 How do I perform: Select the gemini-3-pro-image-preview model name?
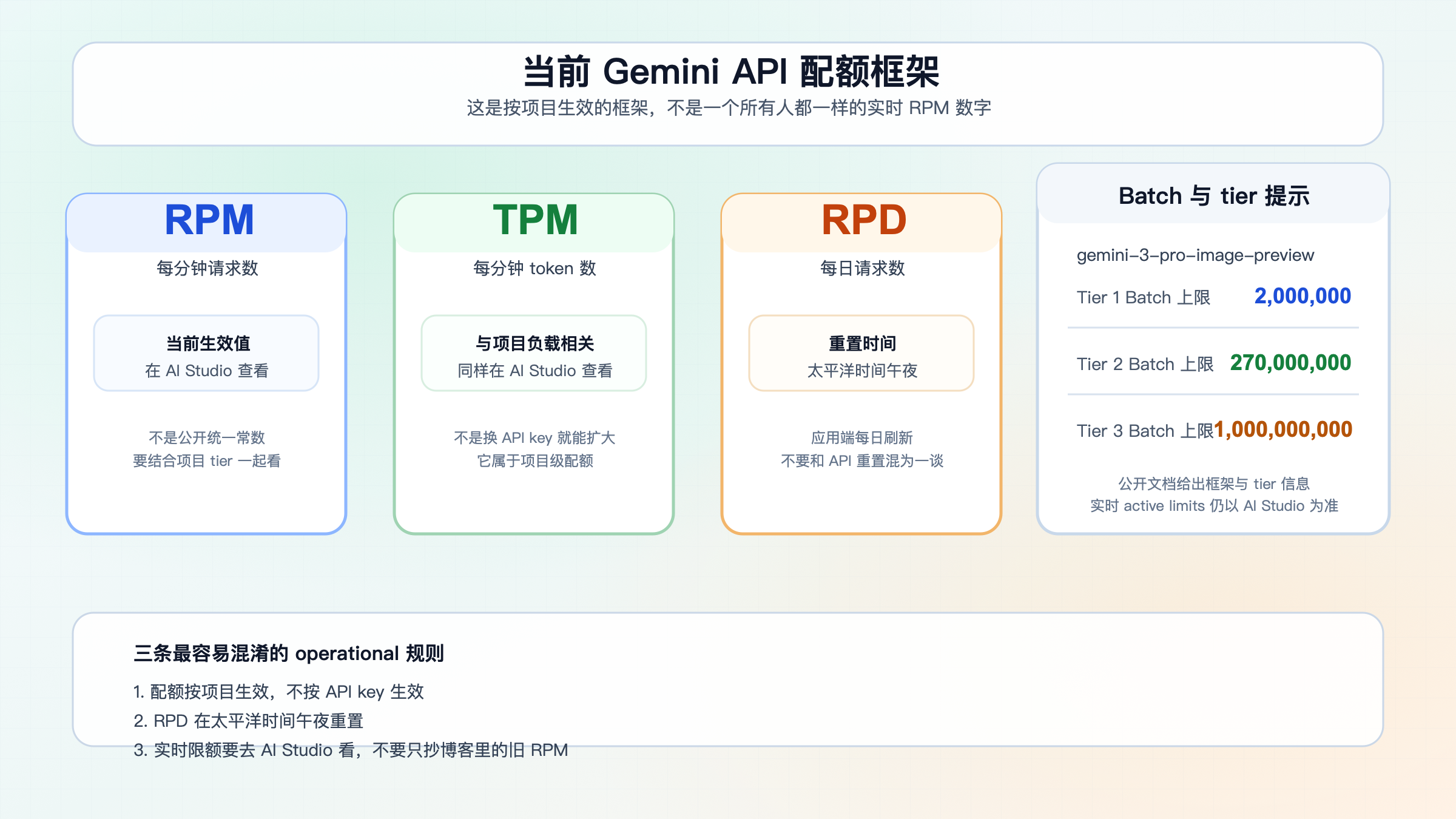(1195, 255)
